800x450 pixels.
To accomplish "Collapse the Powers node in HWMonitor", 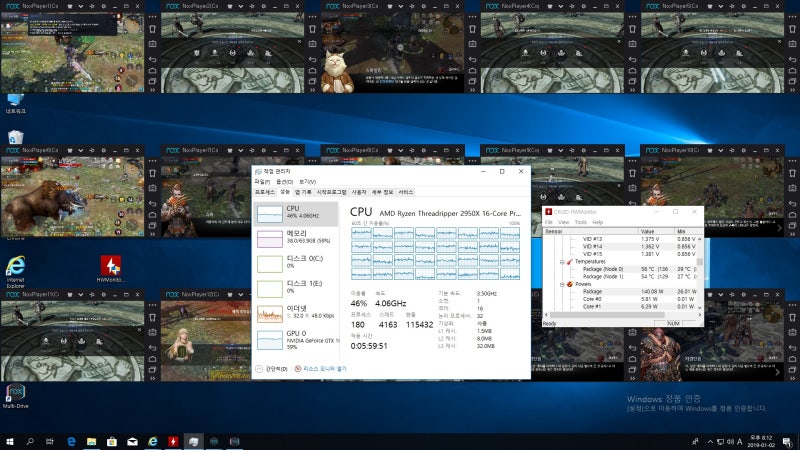I will point(562,284).
